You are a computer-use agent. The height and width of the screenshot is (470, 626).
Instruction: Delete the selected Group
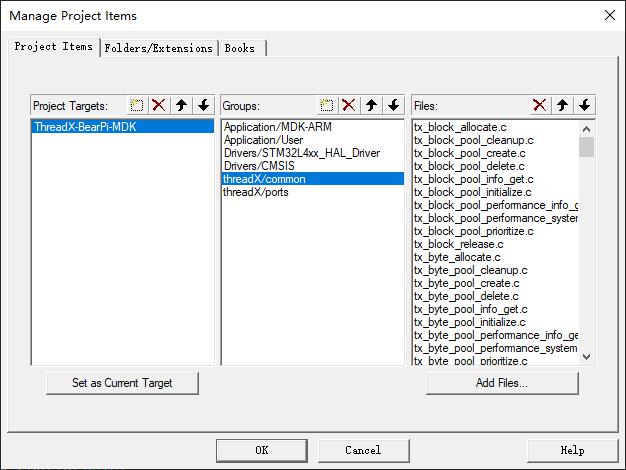tap(349, 105)
